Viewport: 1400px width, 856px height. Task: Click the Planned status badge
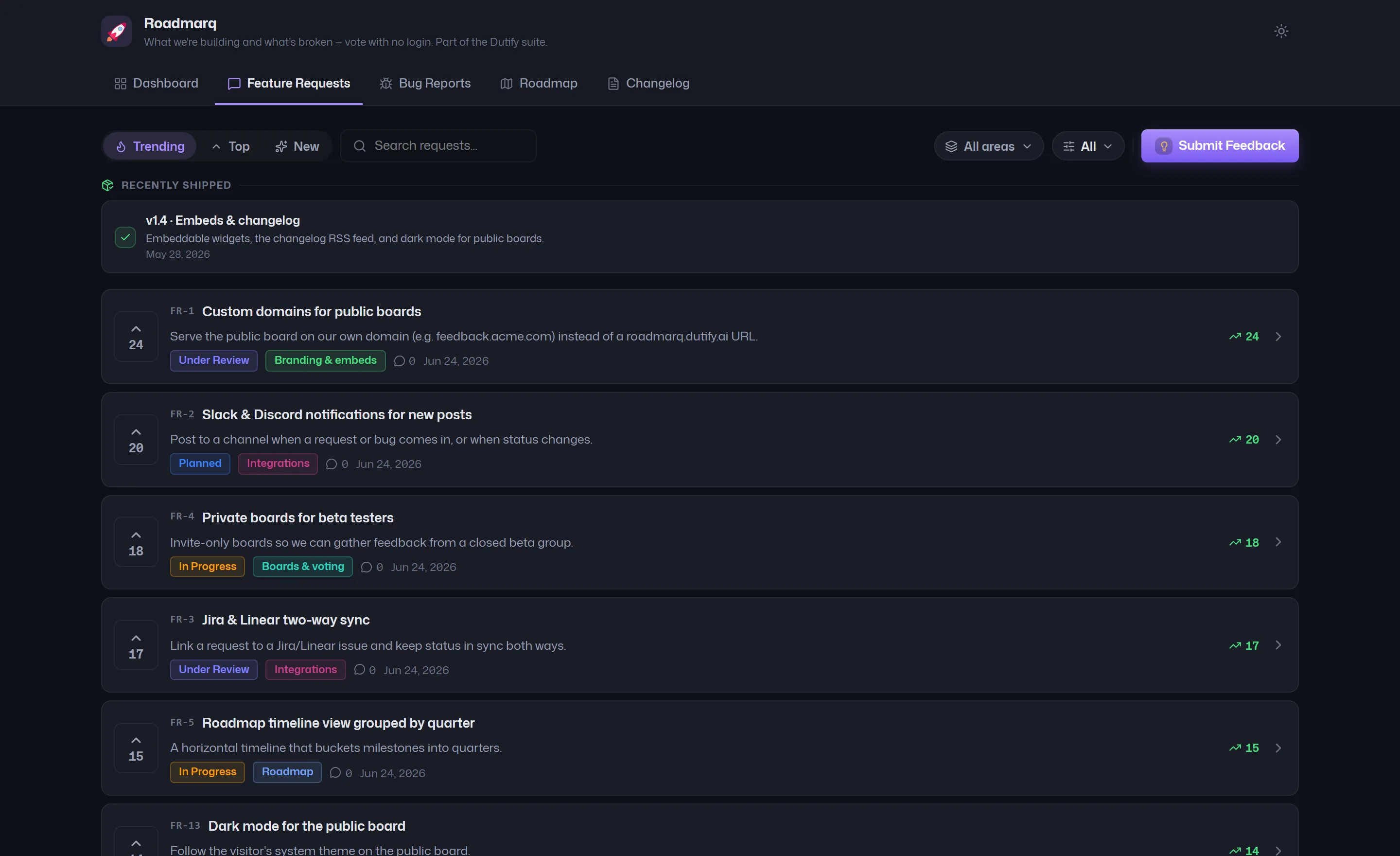200,464
